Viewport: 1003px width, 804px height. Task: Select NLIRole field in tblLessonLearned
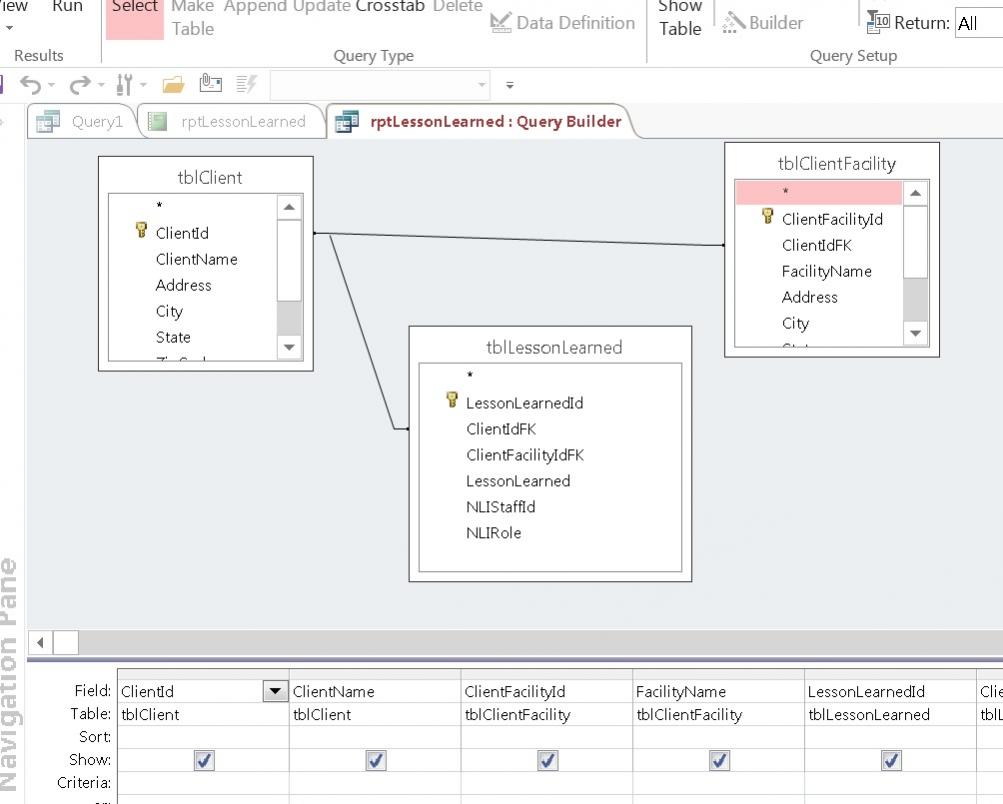[493, 533]
